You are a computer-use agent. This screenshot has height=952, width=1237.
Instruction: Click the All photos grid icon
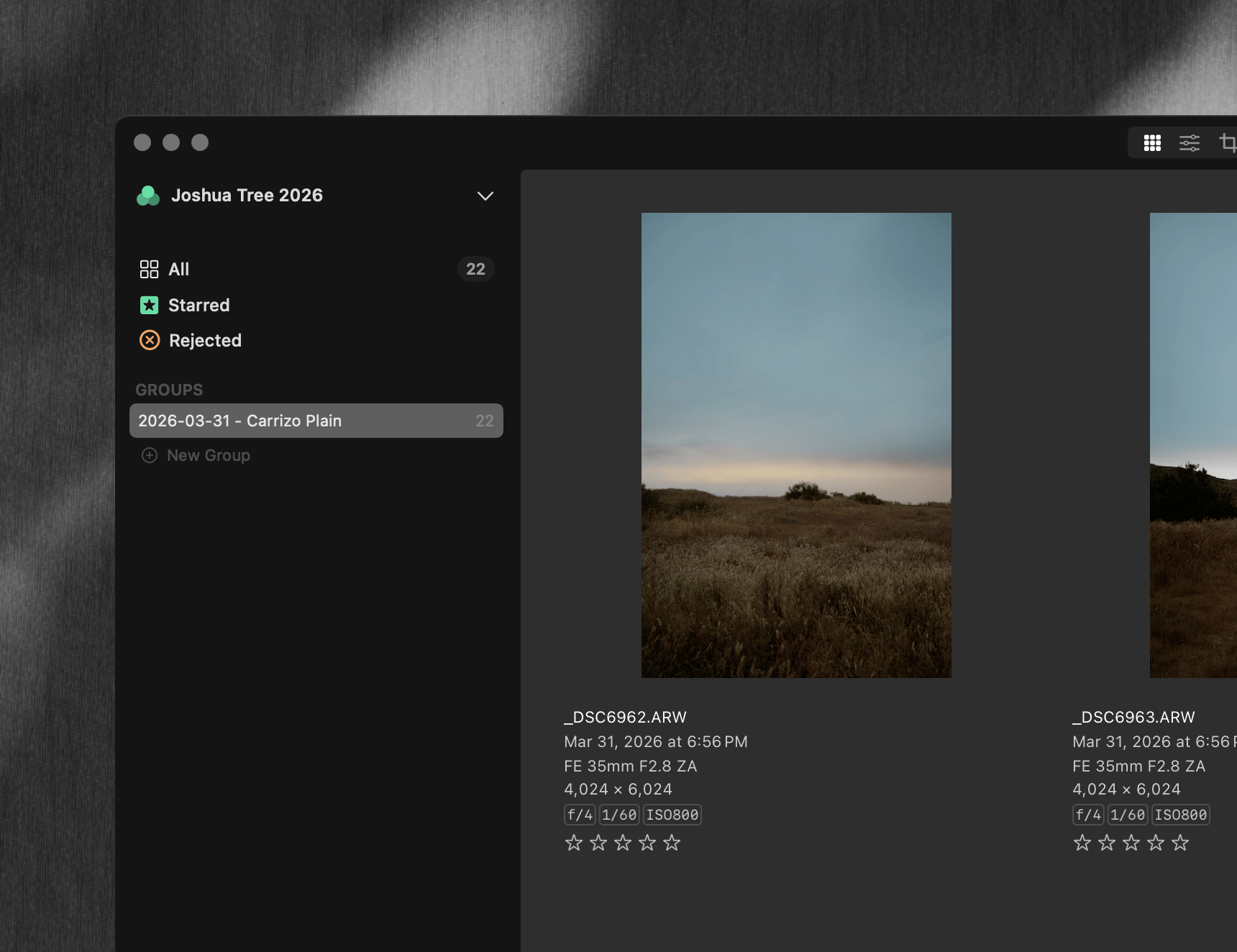pyautogui.click(x=149, y=269)
